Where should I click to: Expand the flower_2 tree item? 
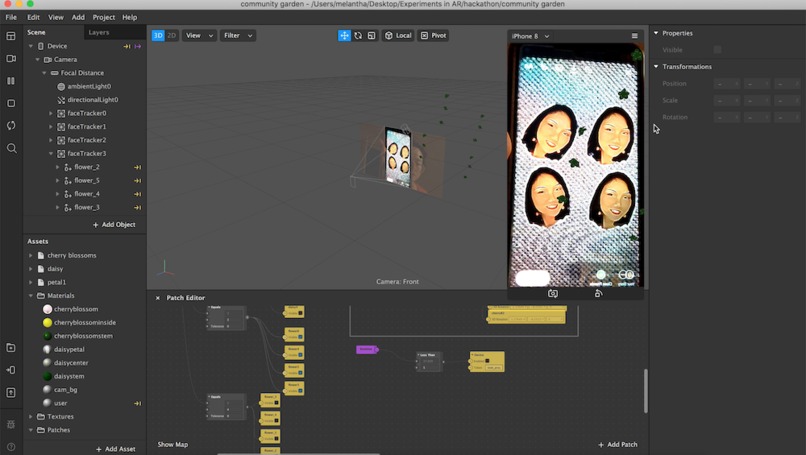[x=58, y=167]
